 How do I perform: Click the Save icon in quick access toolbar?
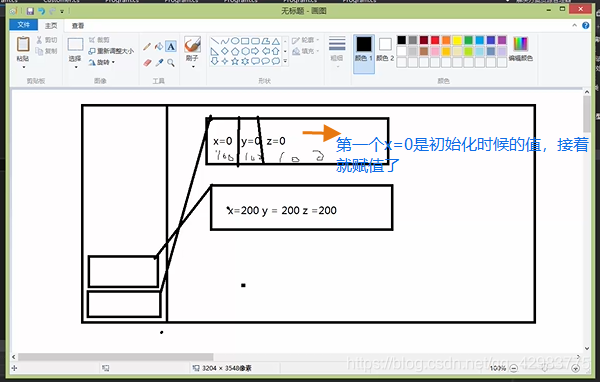(30, 11)
